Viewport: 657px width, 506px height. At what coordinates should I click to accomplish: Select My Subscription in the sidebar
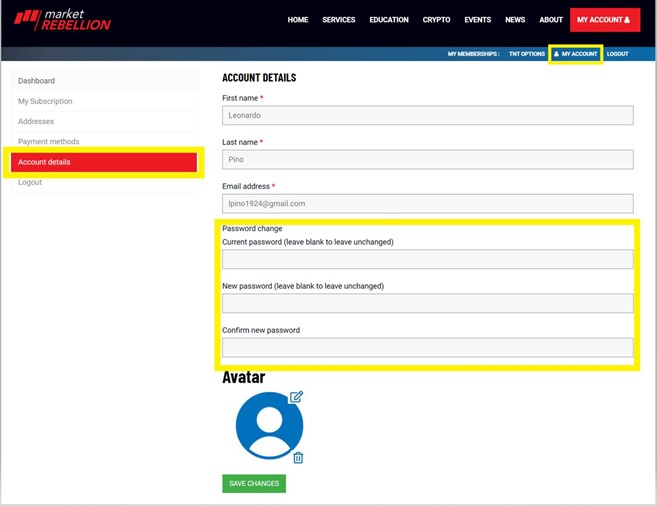pos(45,101)
